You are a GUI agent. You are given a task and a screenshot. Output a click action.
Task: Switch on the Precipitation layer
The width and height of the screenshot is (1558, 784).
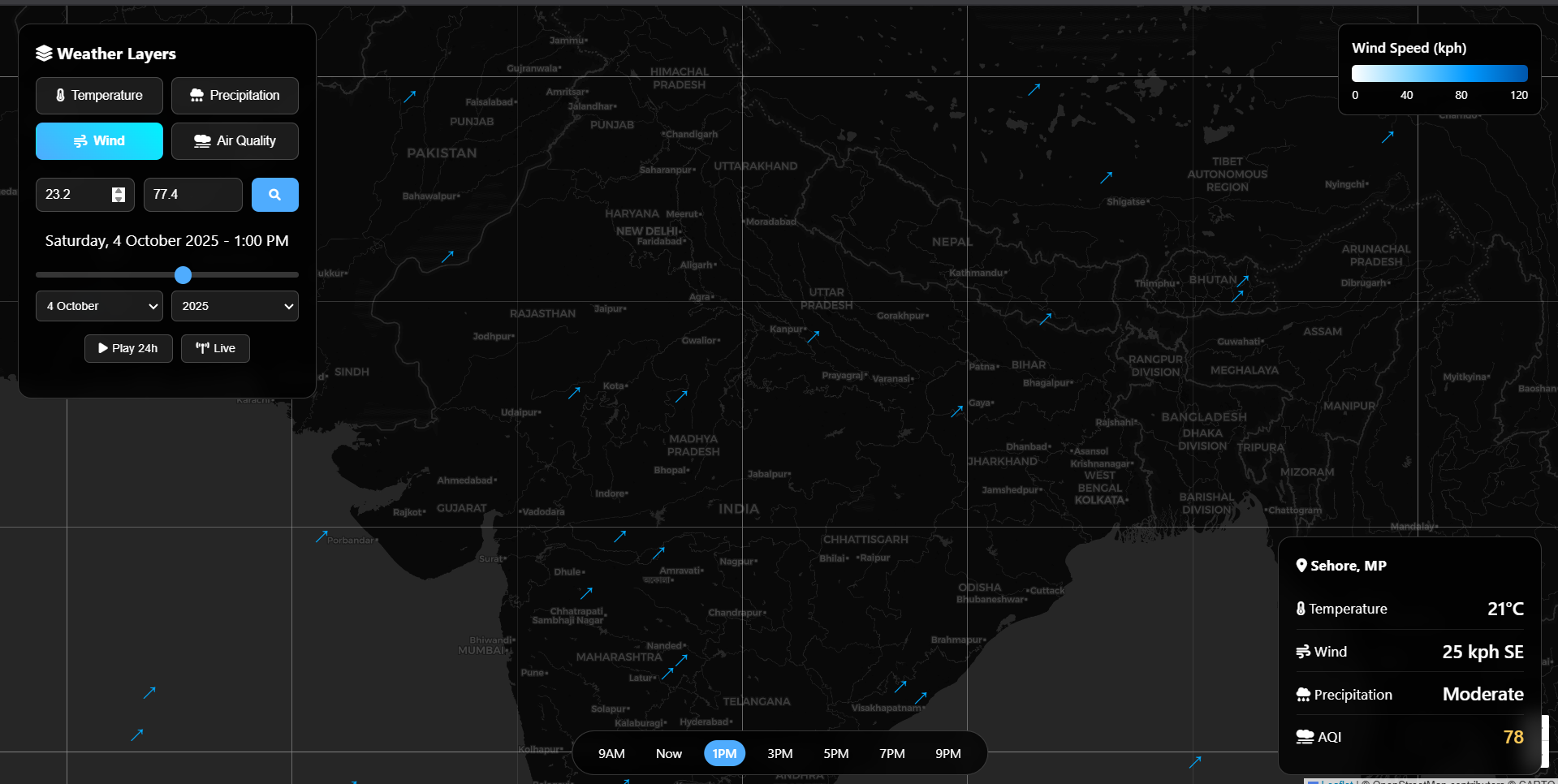click(235, 96)
